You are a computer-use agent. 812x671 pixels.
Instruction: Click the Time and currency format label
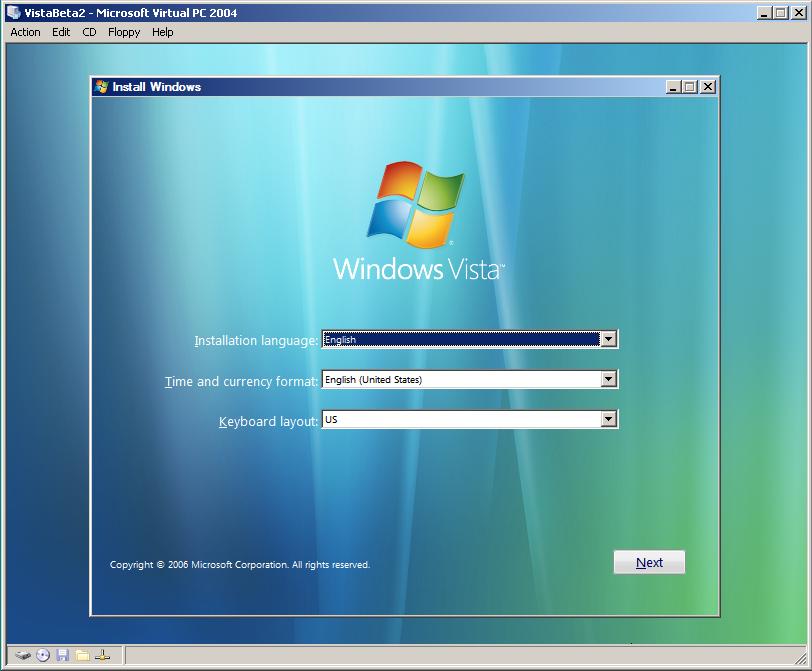[241, 382]
